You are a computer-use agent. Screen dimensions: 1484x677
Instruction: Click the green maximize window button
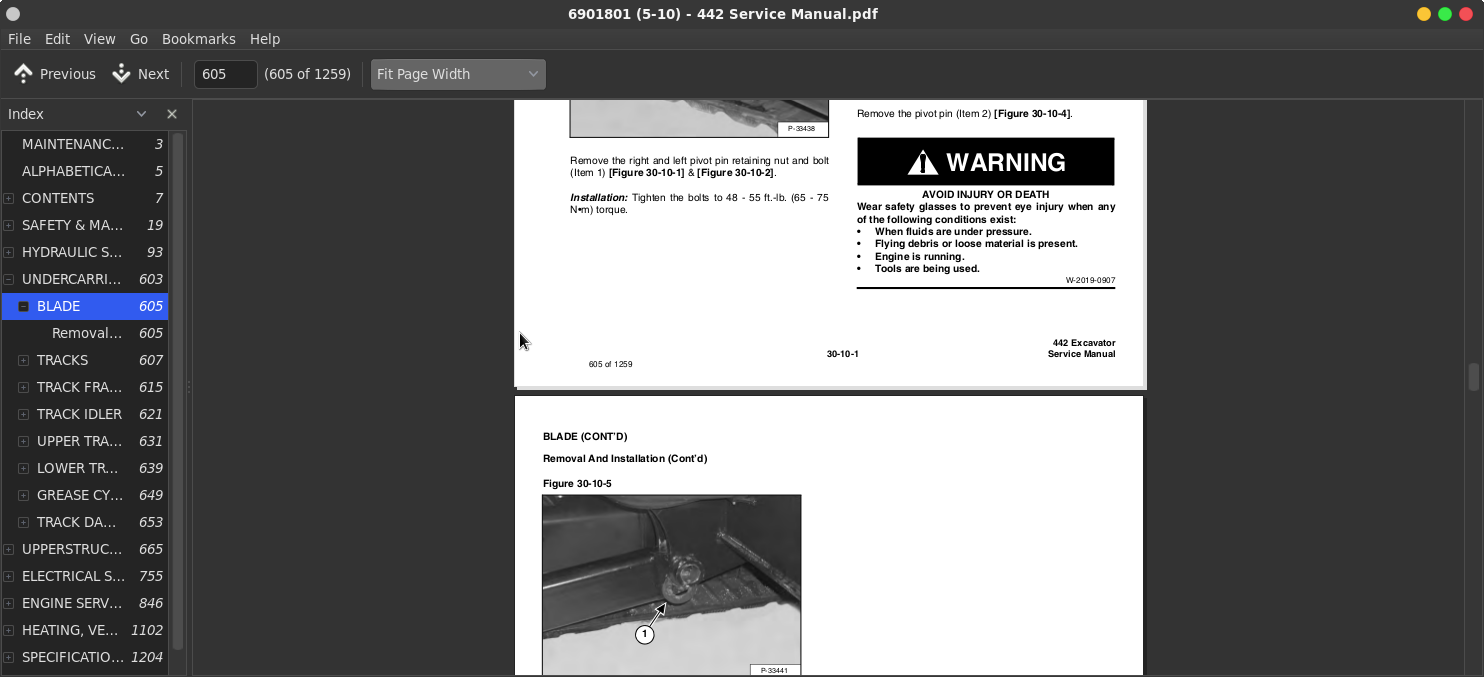coord(1445,14)
